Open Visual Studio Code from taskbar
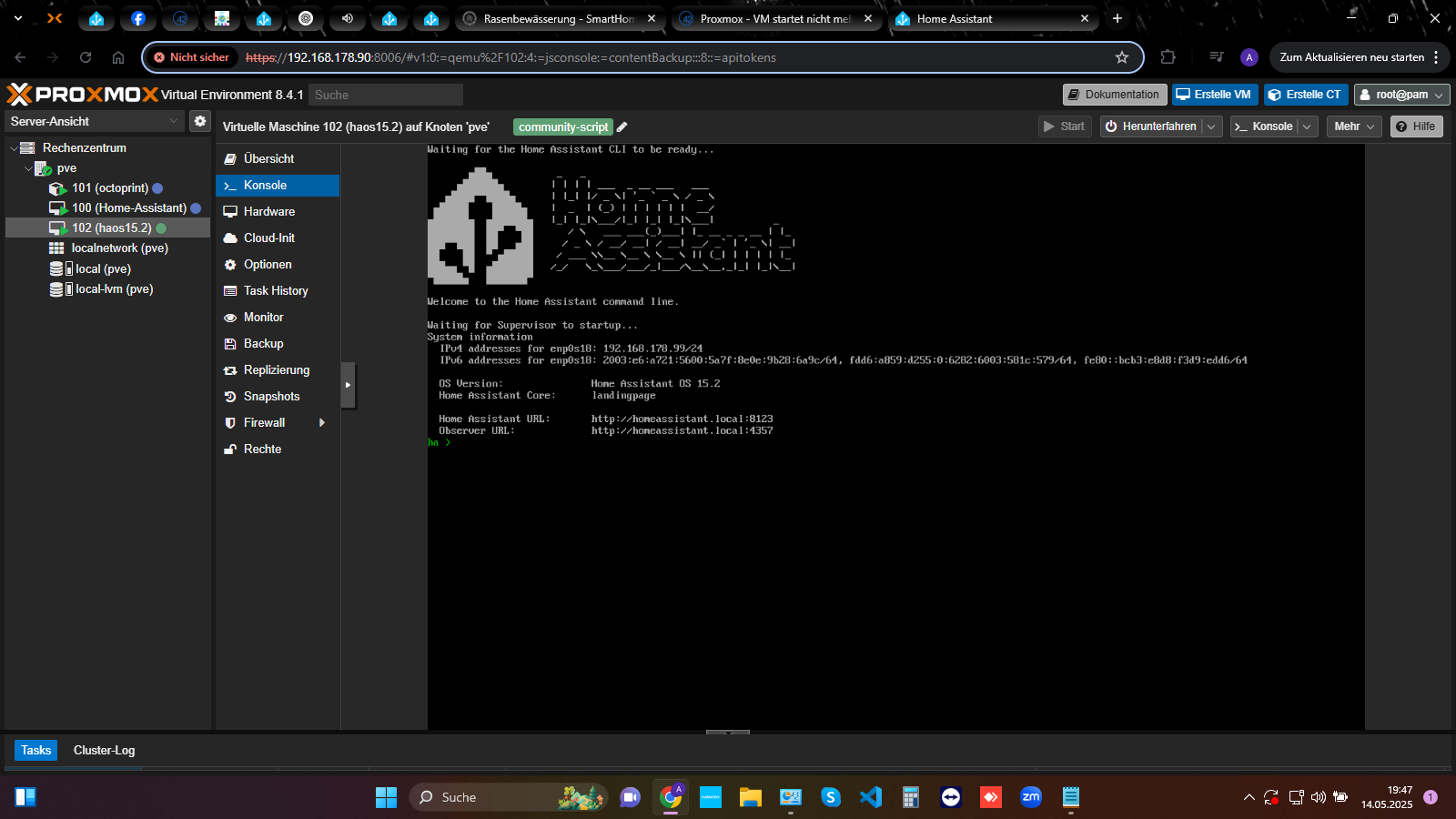 coord(871,797)
